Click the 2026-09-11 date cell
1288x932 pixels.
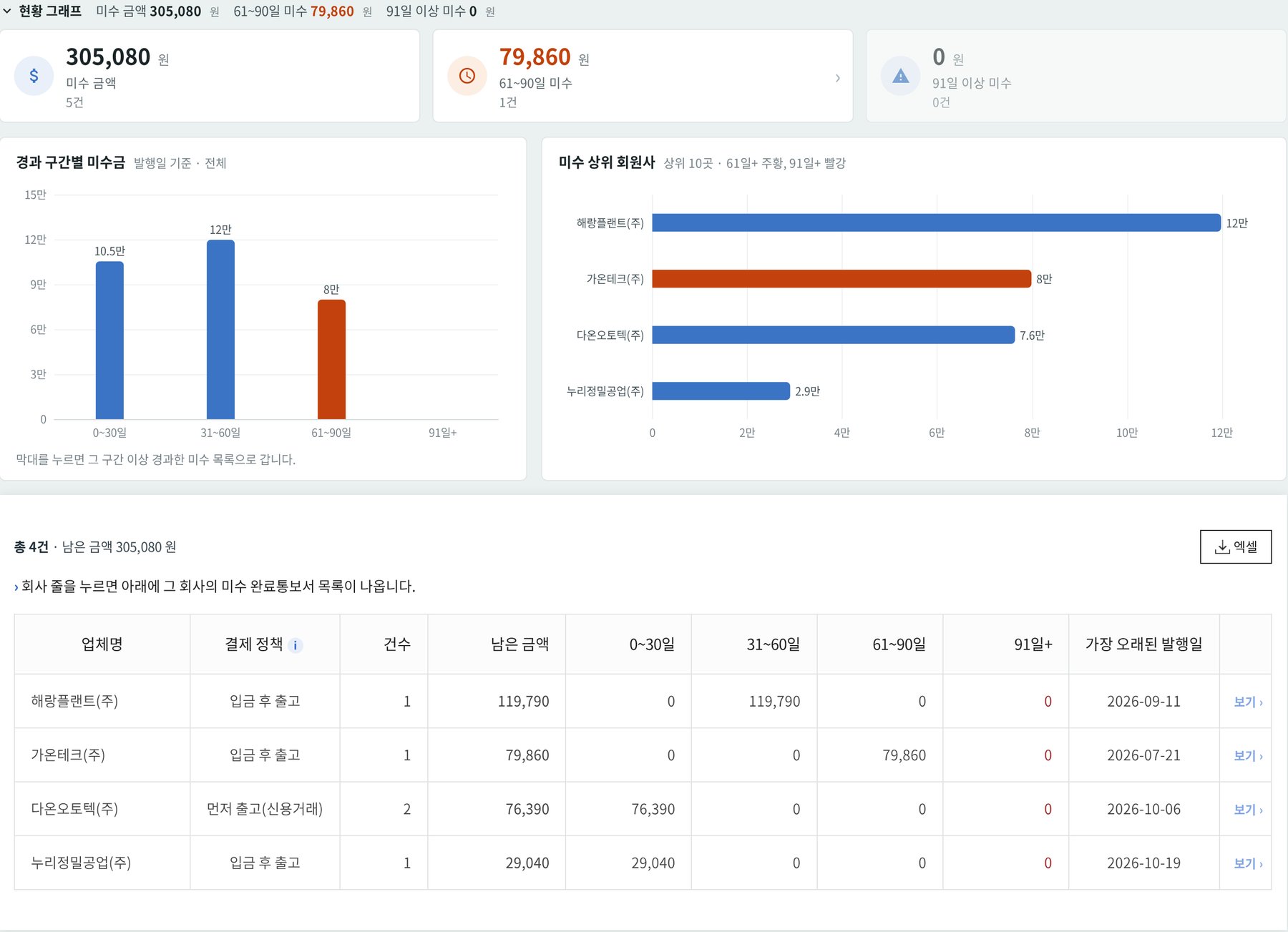pyautogui.click(x=1143, y=701)
